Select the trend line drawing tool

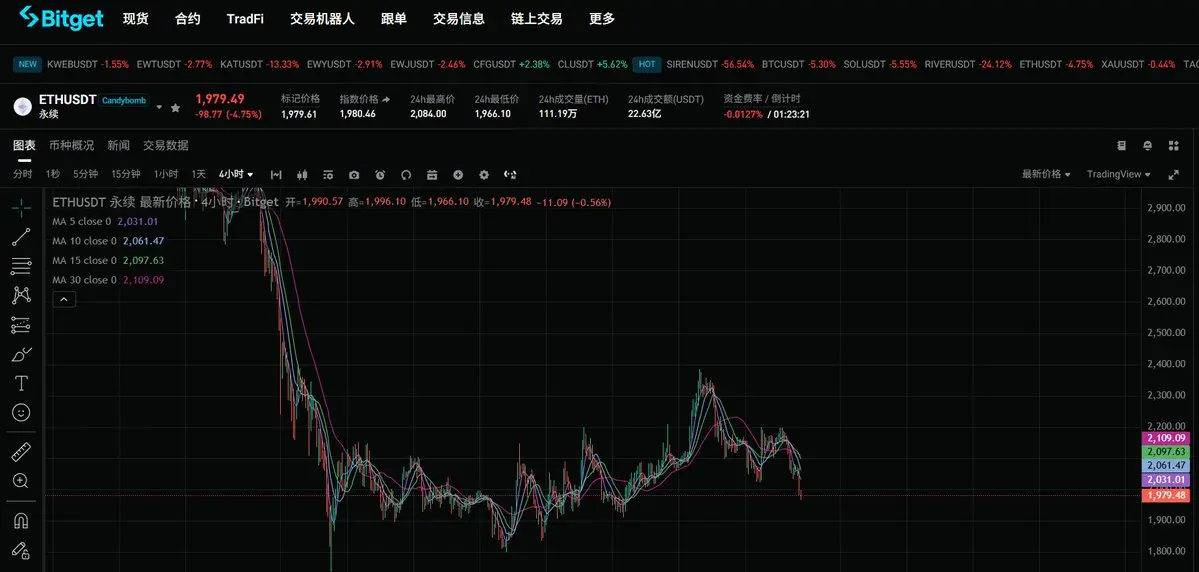[21, 236]
